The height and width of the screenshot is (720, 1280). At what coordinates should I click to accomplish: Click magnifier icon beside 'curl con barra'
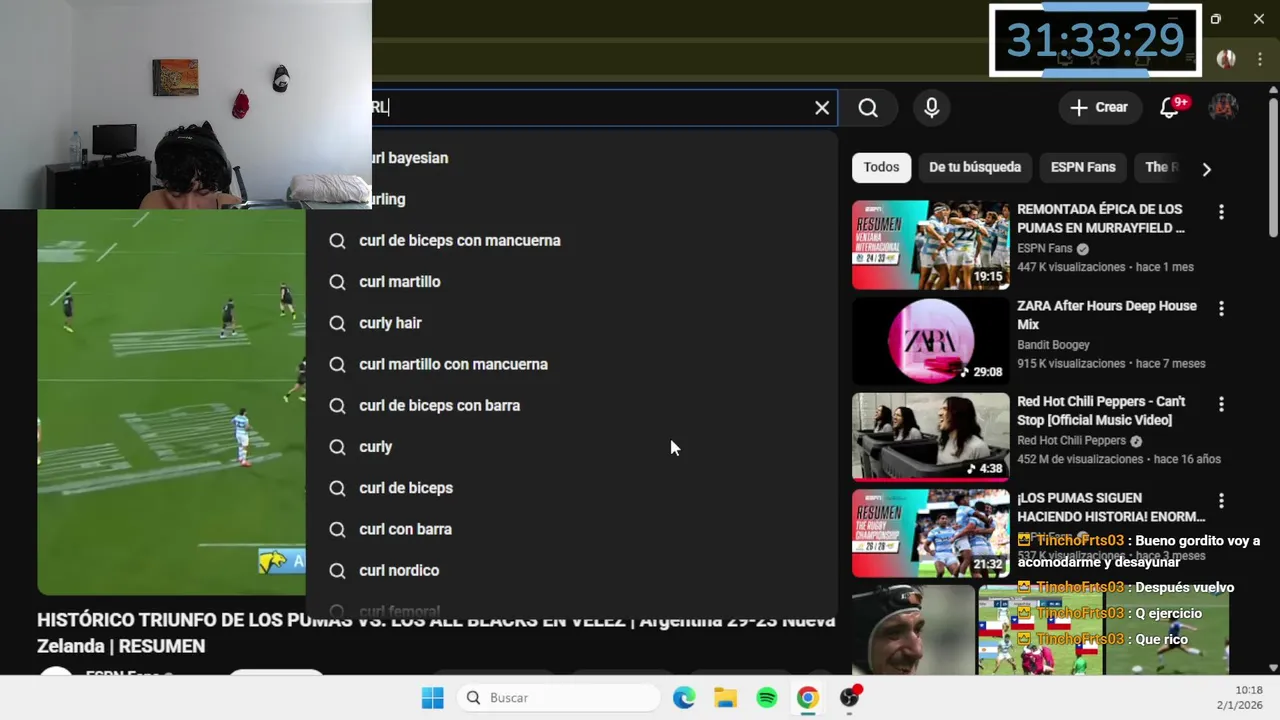coord(337,529)
